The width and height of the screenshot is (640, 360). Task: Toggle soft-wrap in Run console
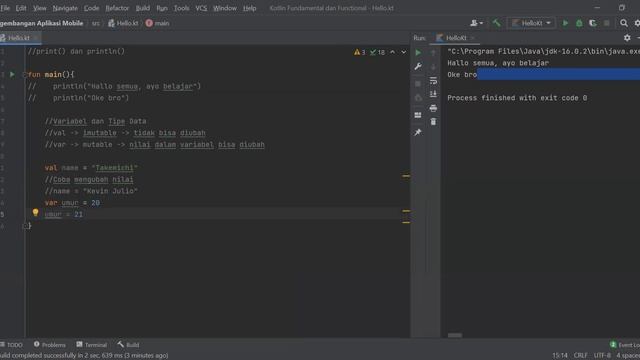click(433, 81)
